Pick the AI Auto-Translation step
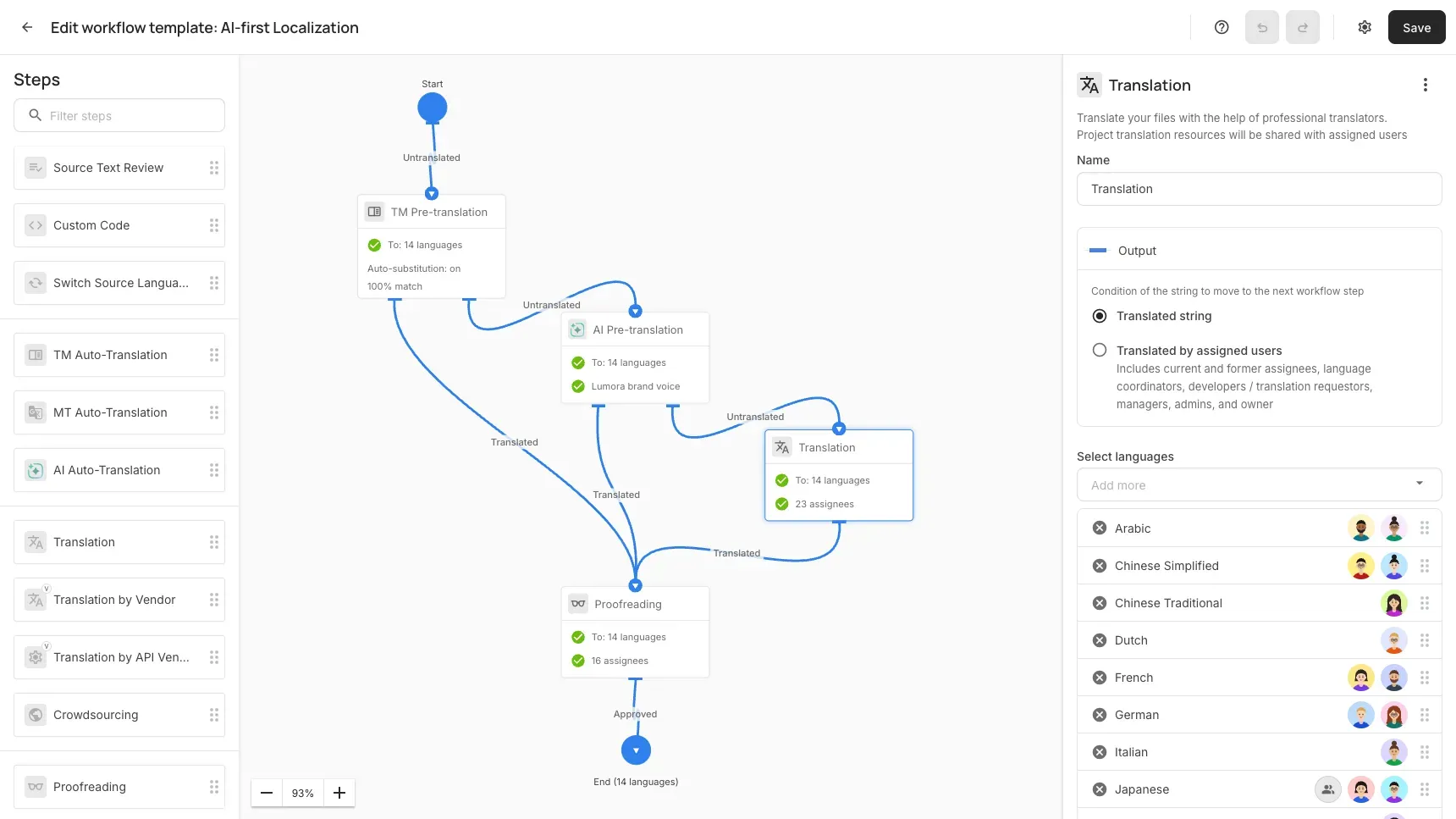 (x=119, y=470)
